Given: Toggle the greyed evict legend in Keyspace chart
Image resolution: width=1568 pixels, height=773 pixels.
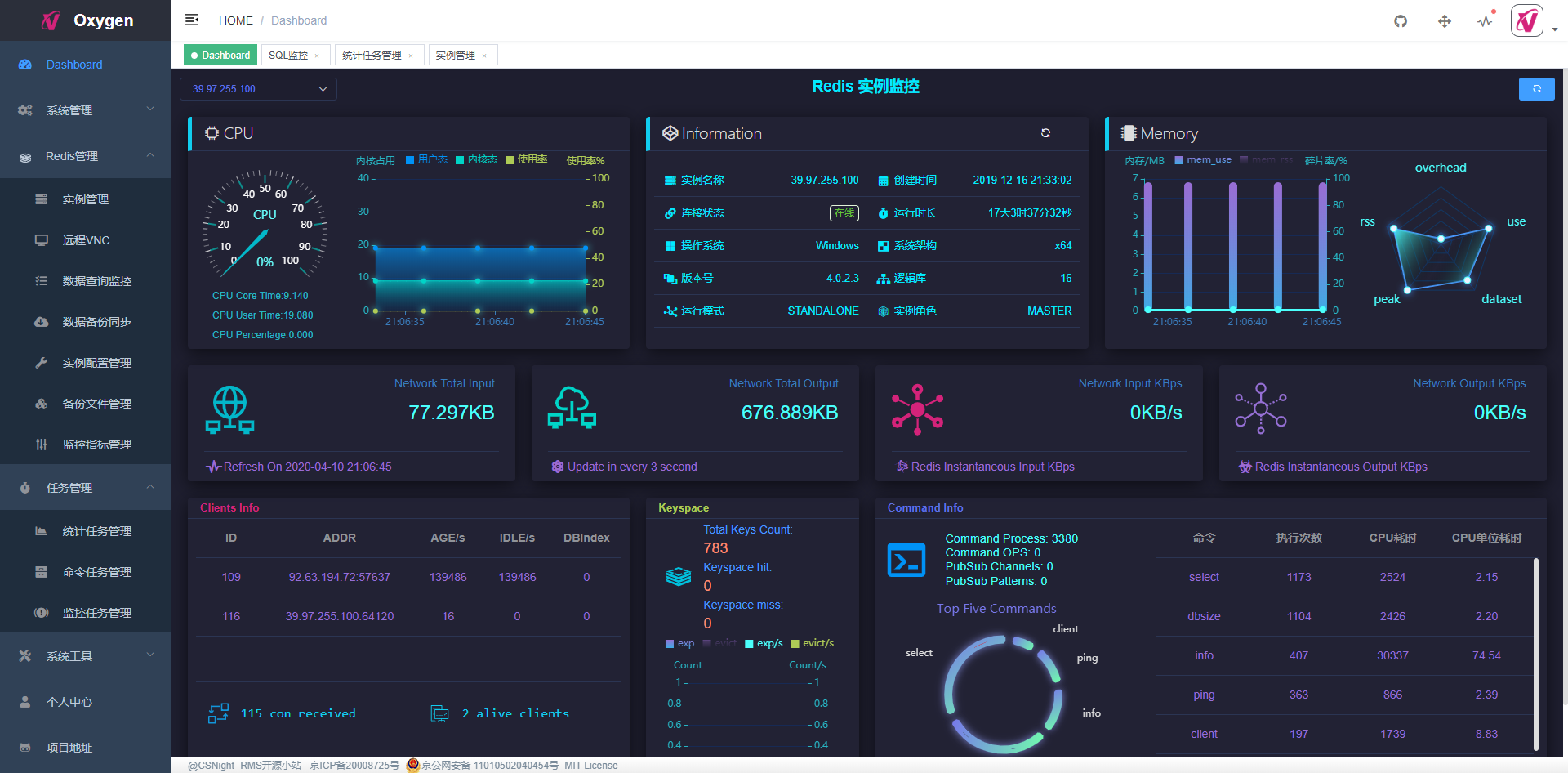Looking at the screenshot, I should pyautogui.click(x=719, y=644).
